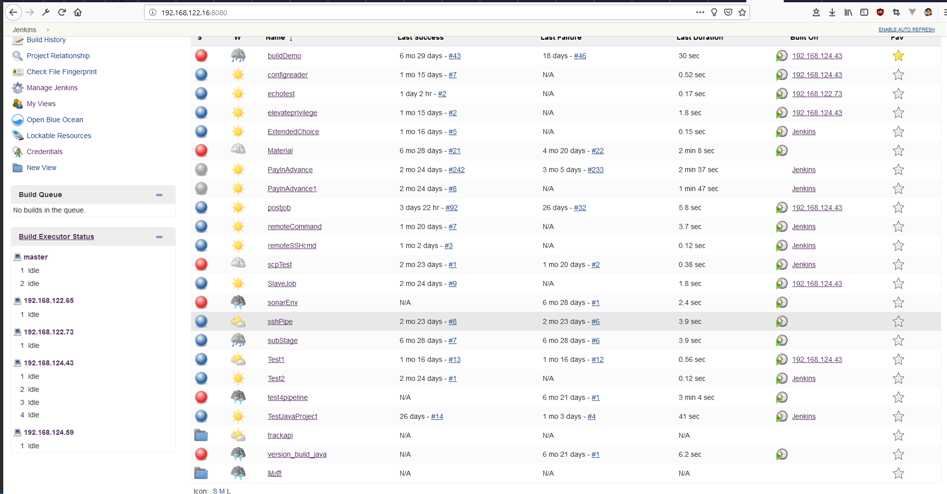Open Lockable Resources from the sidebar
947x494 pixels.
[59, 136]
